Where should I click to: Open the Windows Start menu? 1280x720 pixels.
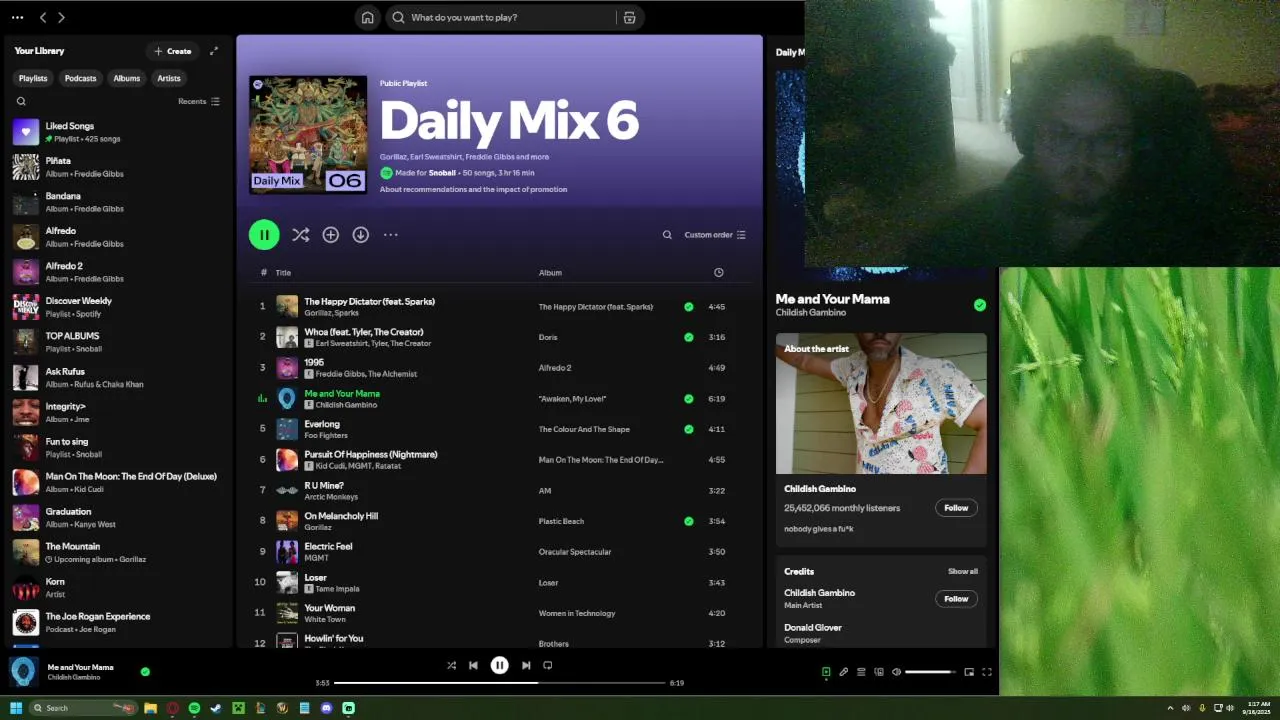click(16, 708)
